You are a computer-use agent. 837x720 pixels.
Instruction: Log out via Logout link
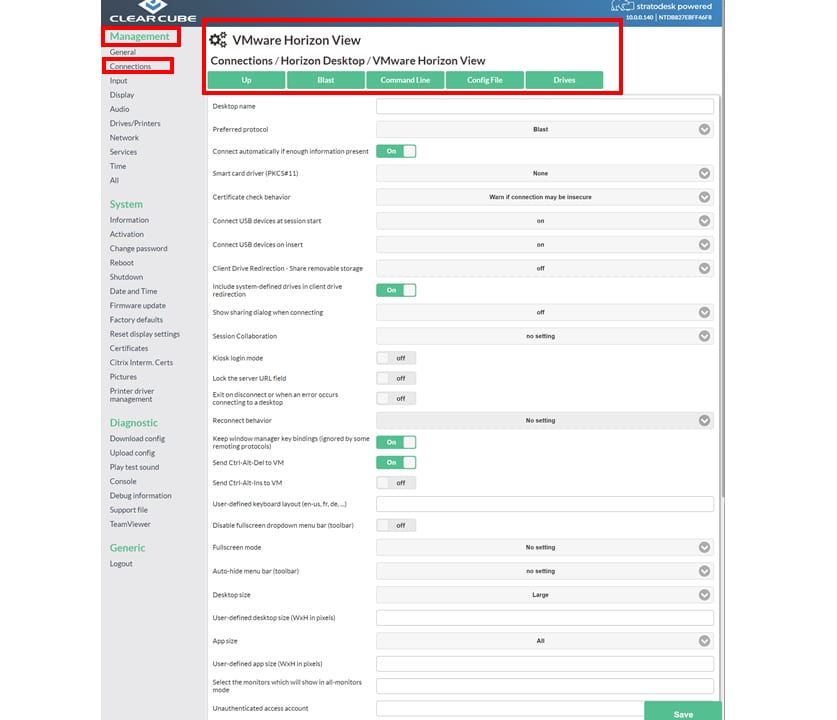coord(121,564)
